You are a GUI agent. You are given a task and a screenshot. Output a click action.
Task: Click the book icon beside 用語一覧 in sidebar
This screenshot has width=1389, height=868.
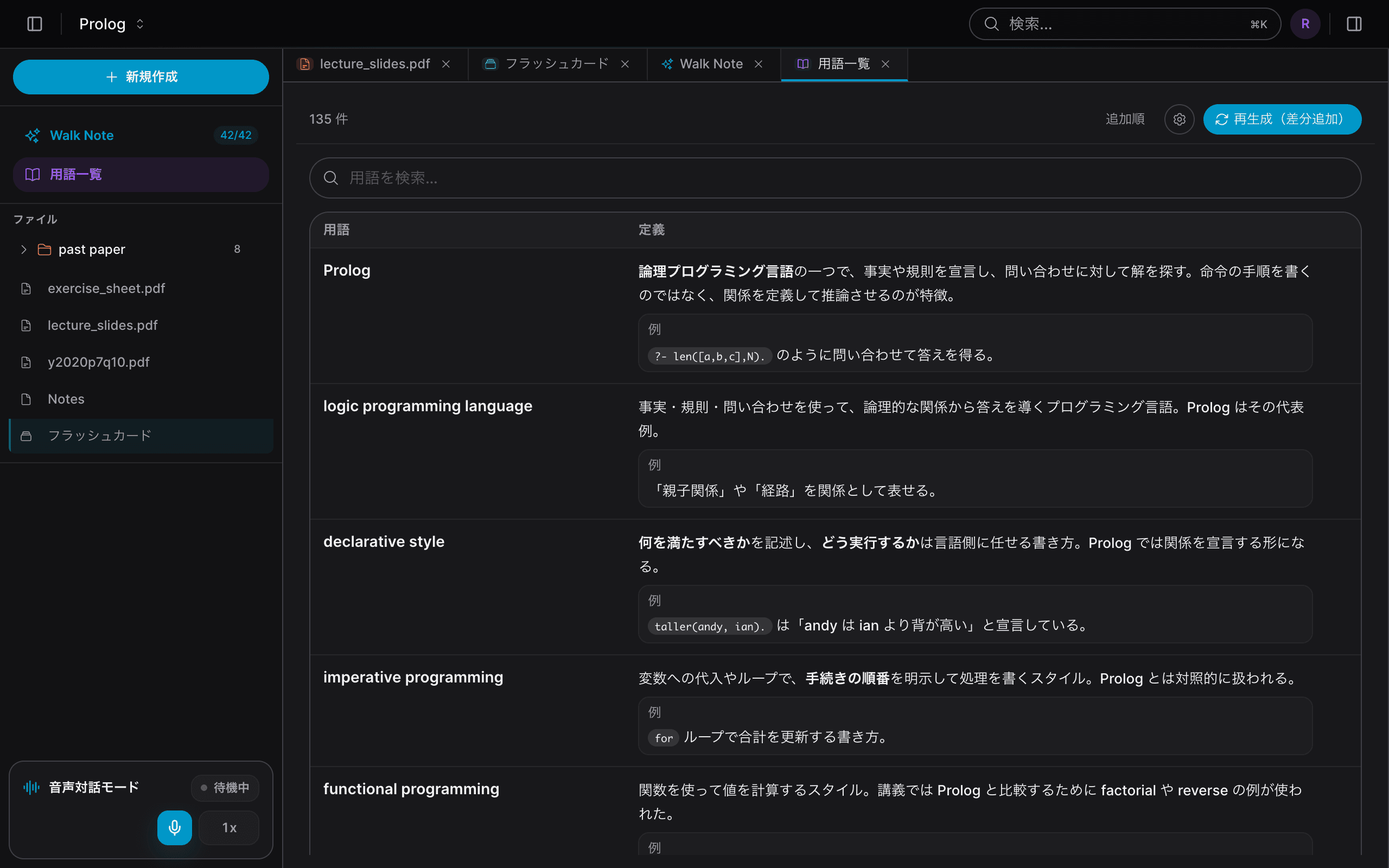33,175
